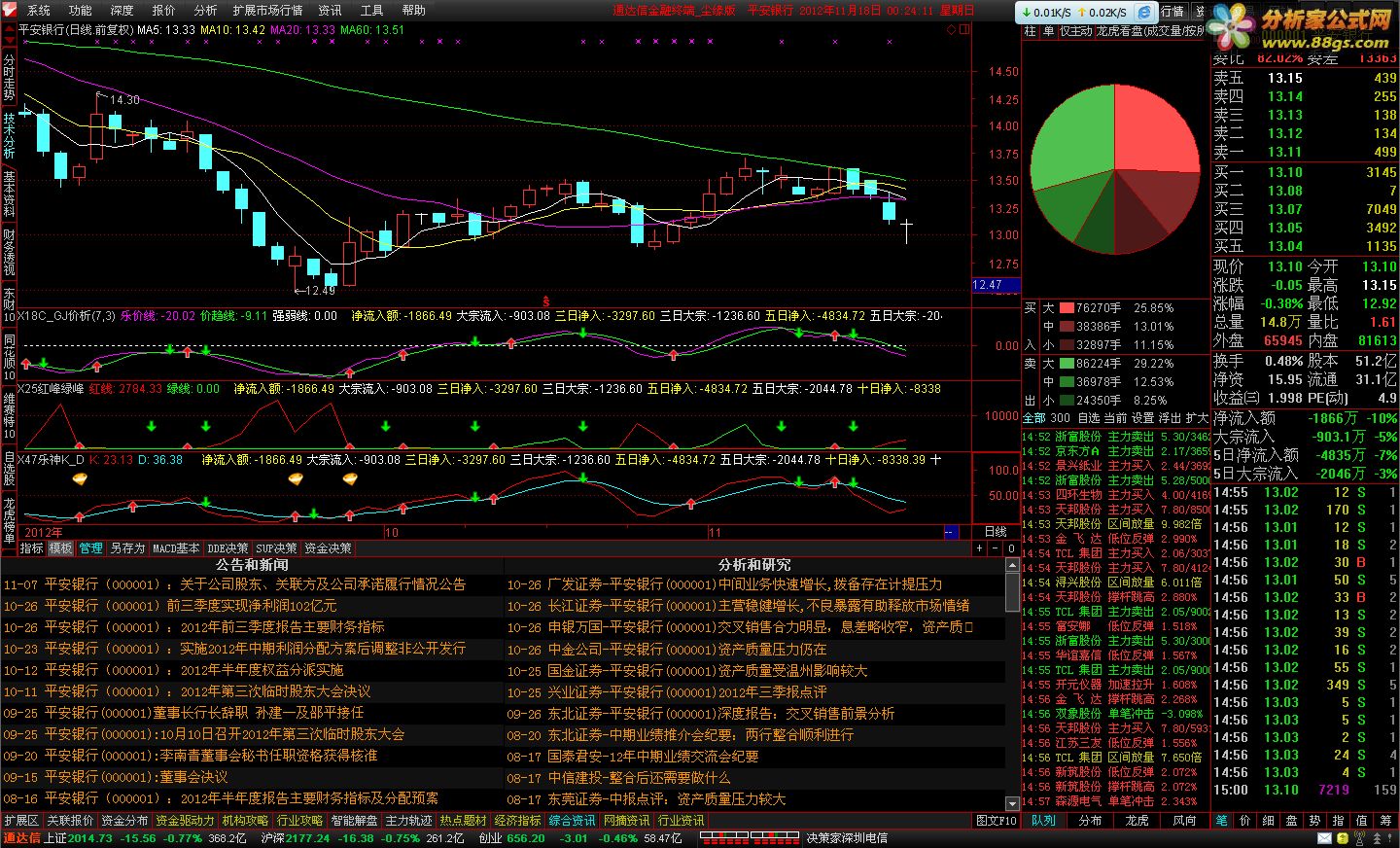Screen dimensions: 1400x848
Task: Click the Internet Explorer icon in speed widget
Action: [x=1144, y=12]
